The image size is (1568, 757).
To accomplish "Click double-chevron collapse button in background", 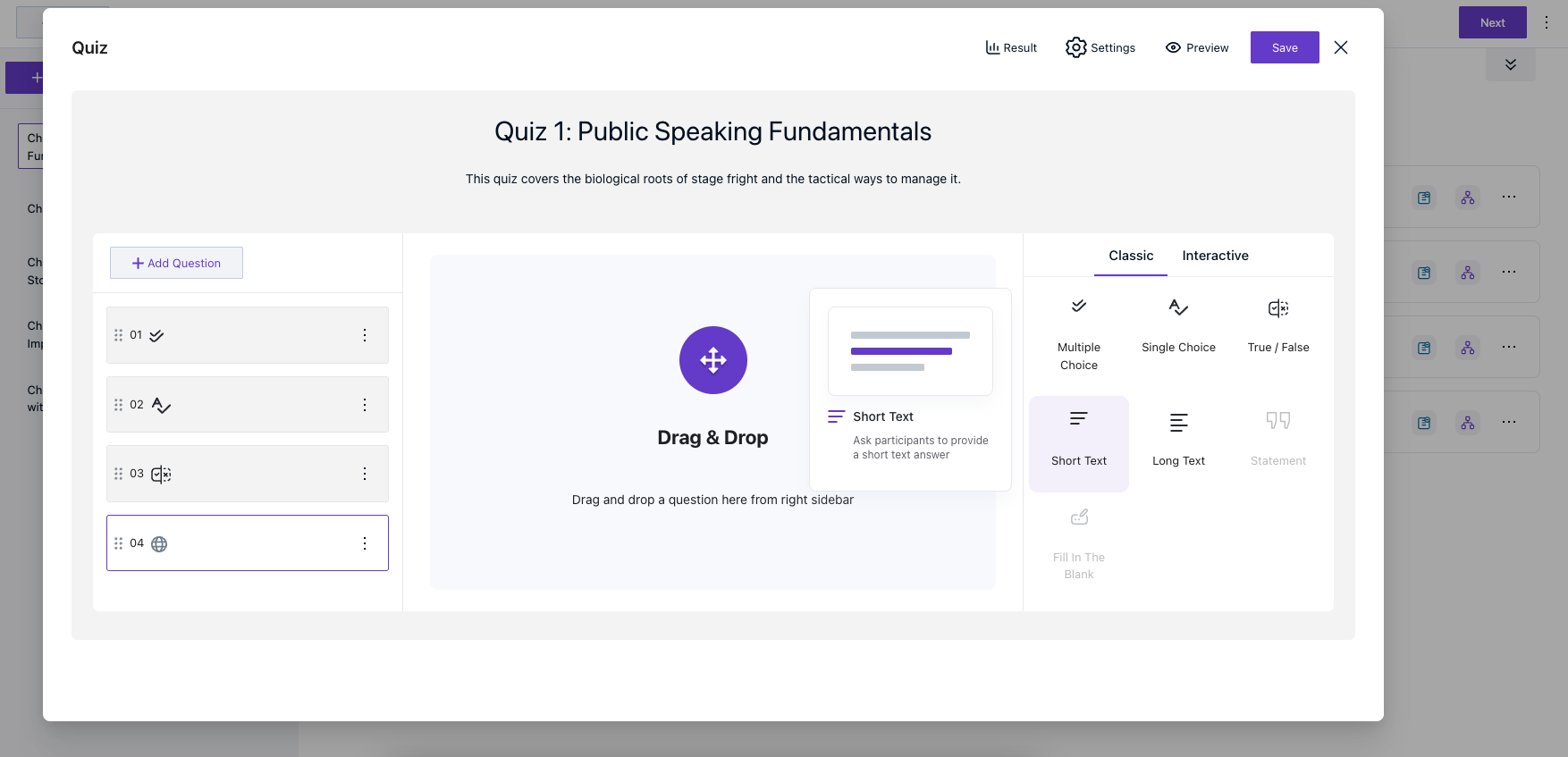I will 1511,64.
